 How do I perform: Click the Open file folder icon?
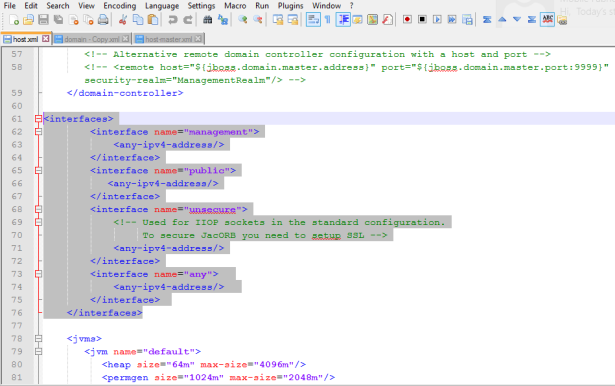pos(29,20)
